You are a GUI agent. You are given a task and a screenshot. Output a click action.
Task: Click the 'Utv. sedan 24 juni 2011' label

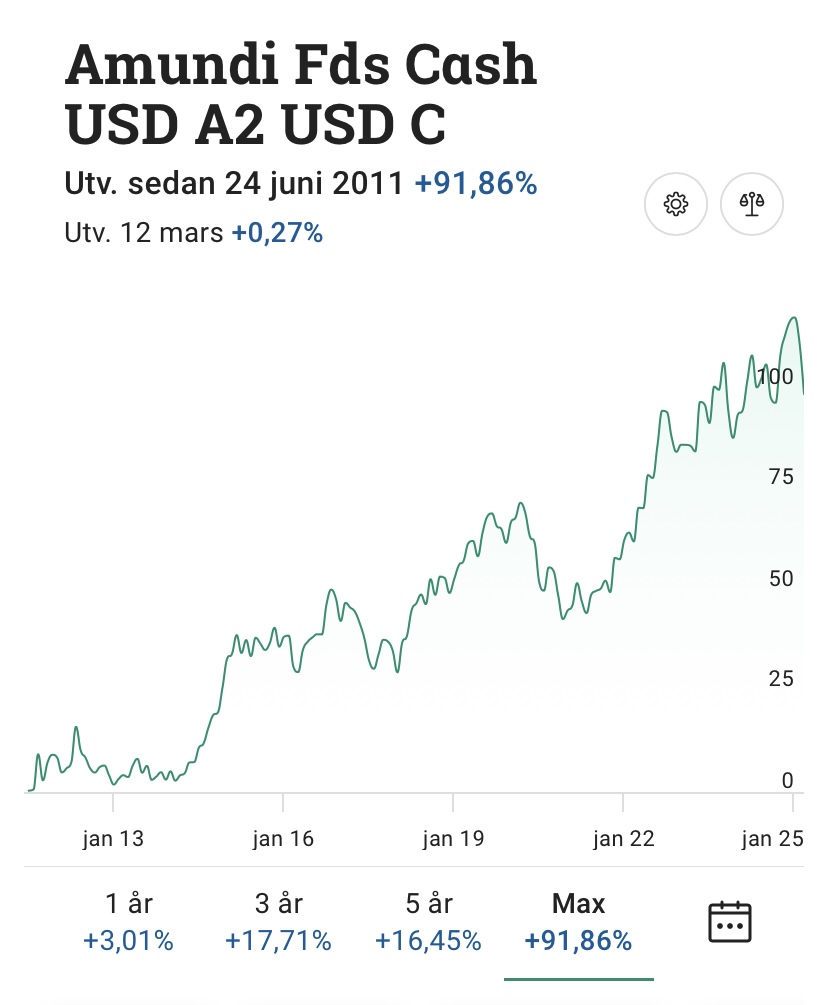(235, 184)
